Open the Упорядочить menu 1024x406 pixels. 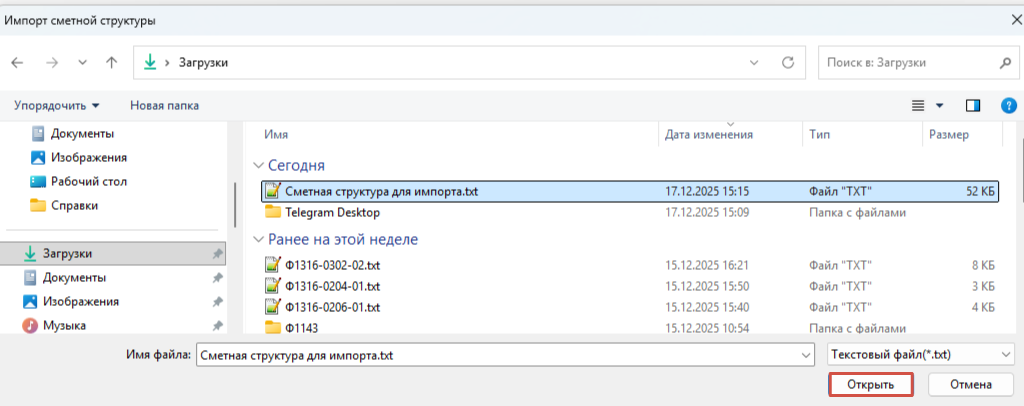(57, 105)
